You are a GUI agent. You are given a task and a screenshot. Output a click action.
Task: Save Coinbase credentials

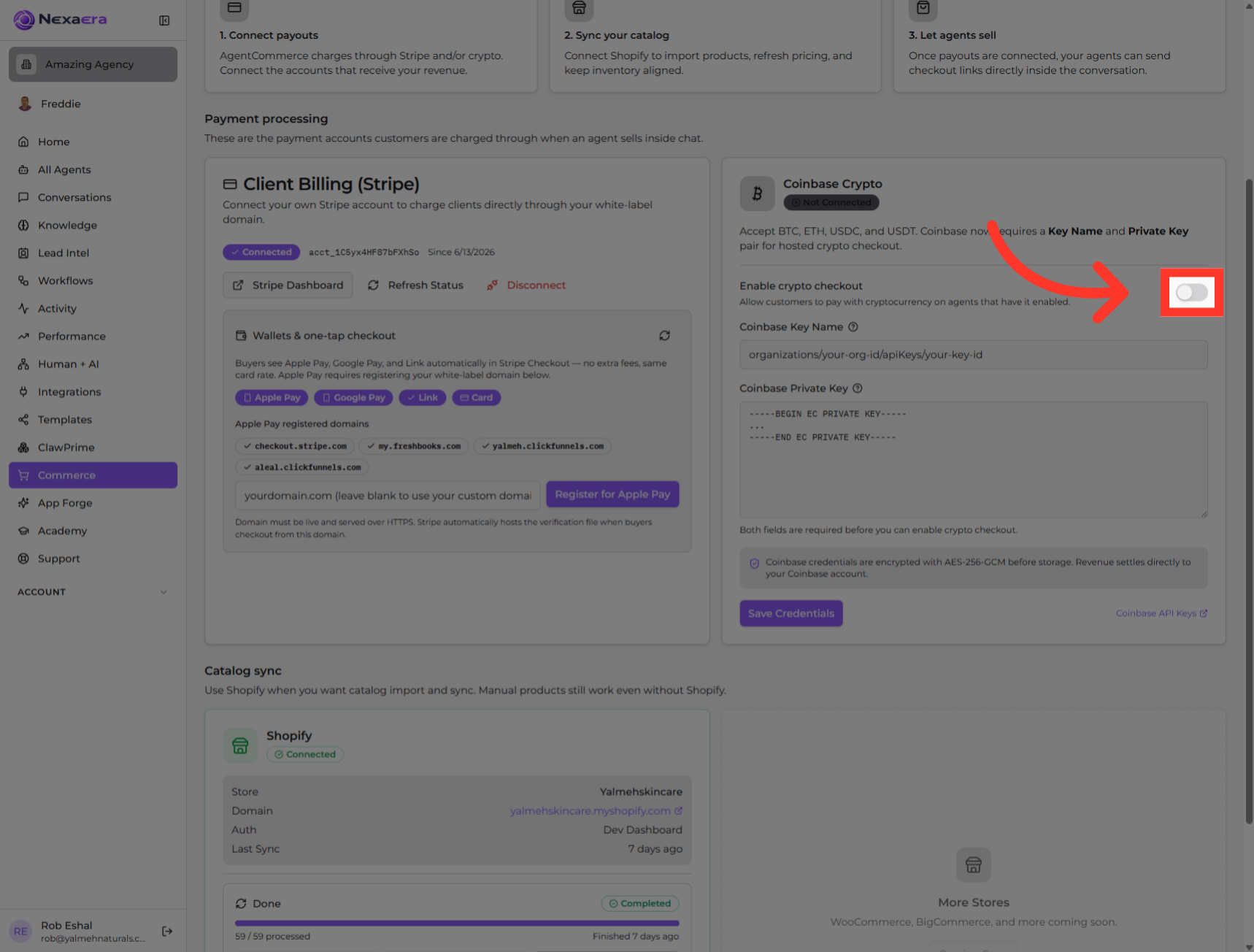pyautogui.click(x=791, y=613)
